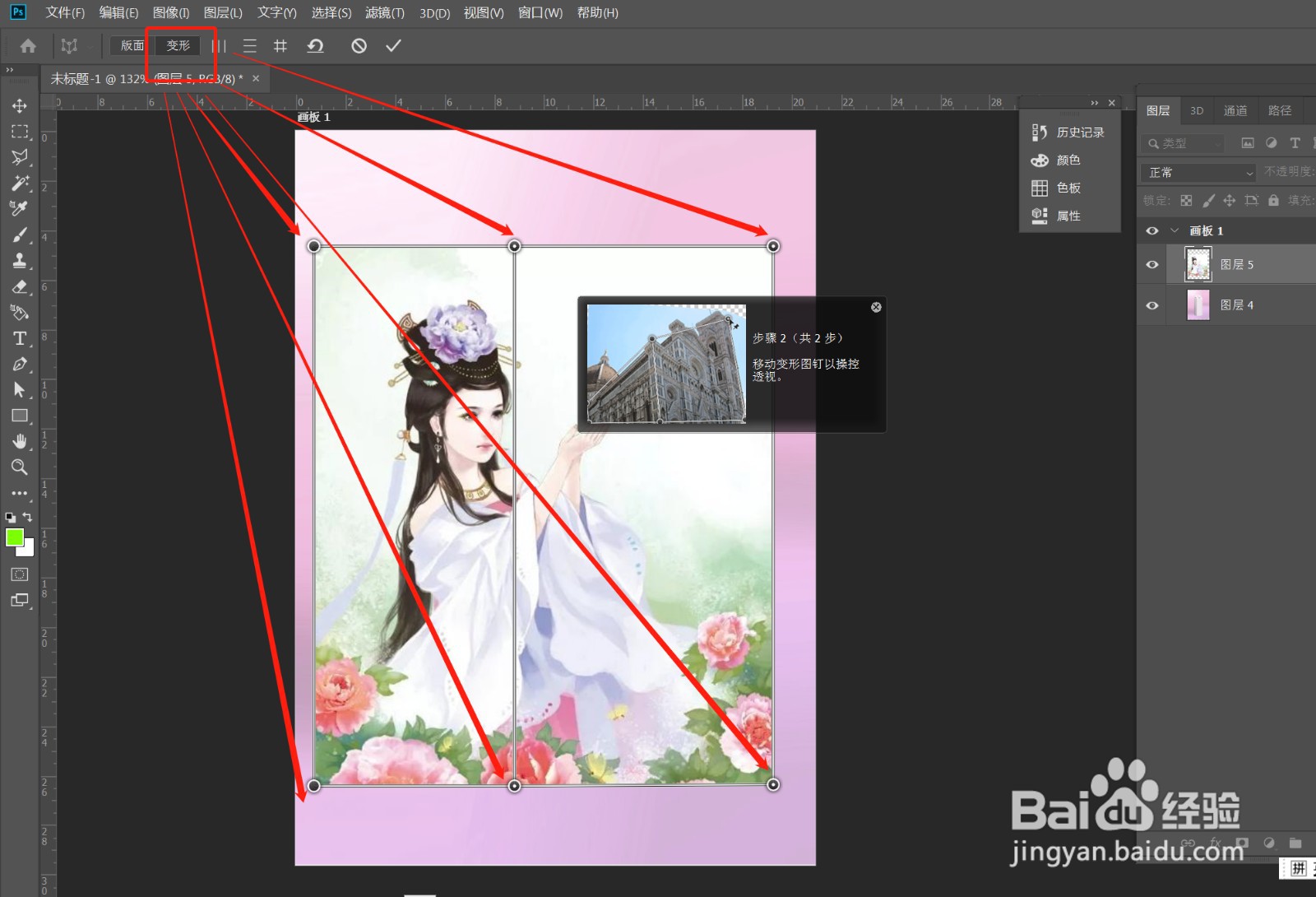Select the Pen tool
This screenshot has height=897, width=1316.
(20, 364)
